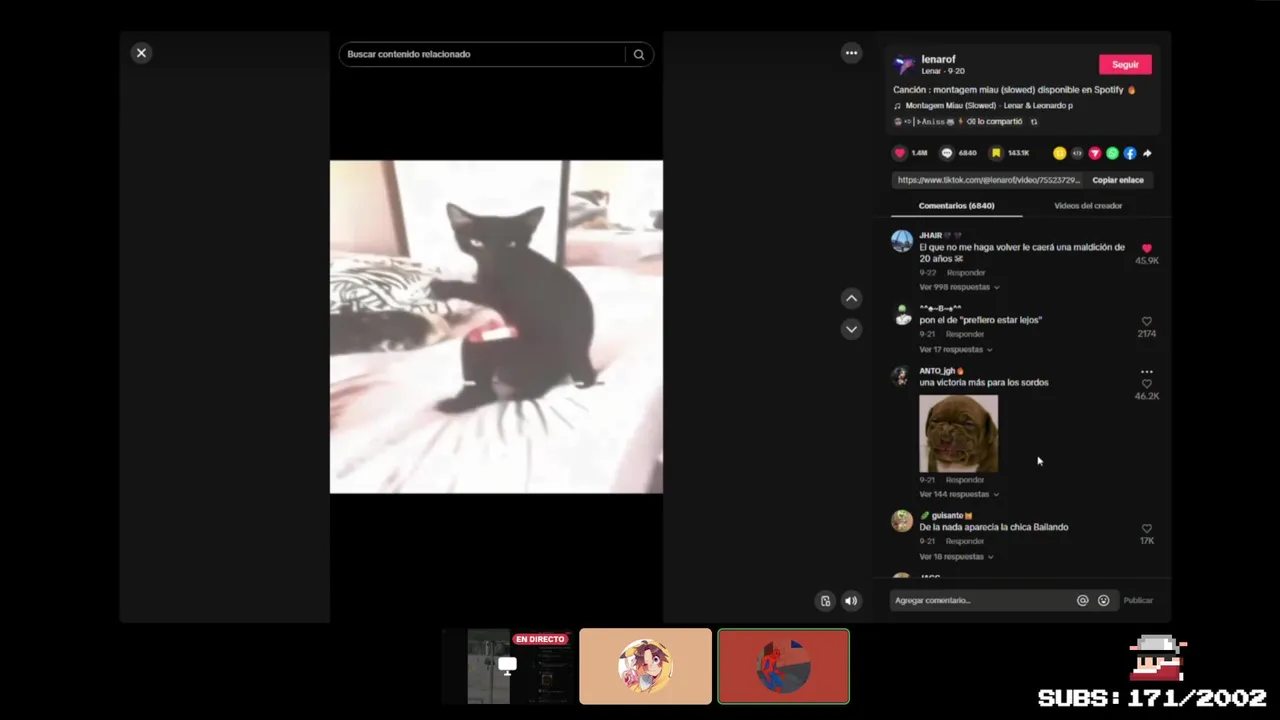Like the video with the heart icon

pos(899,153)
